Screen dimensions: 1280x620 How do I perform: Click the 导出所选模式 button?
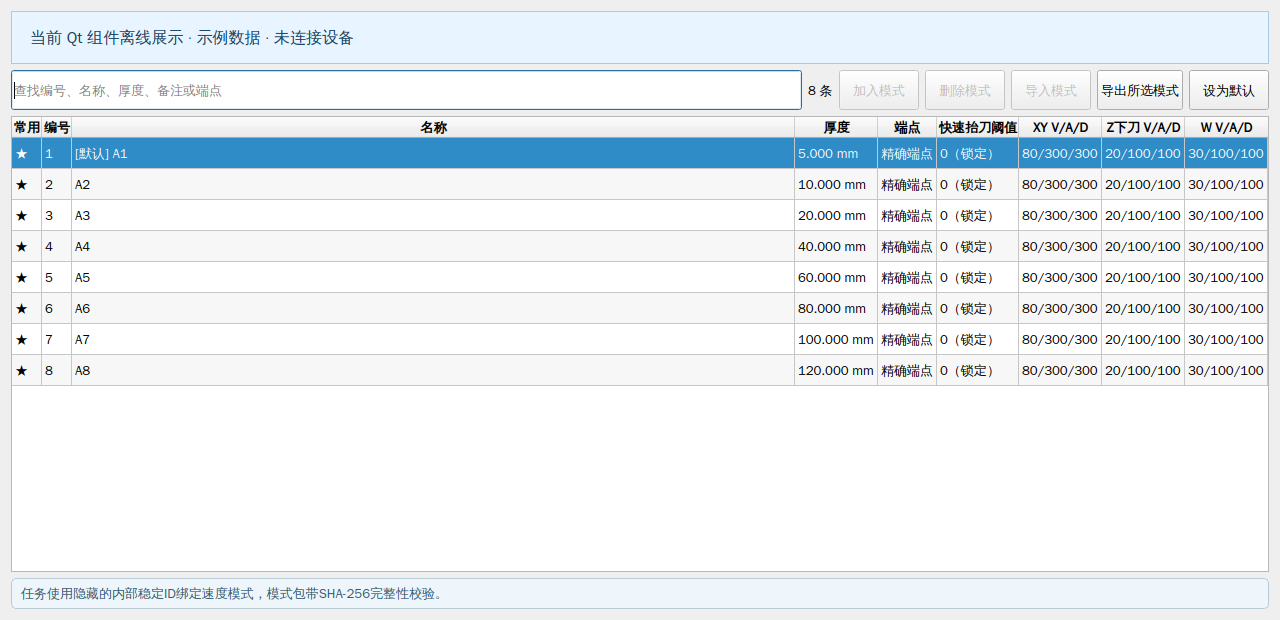(x=1140, y=90)
